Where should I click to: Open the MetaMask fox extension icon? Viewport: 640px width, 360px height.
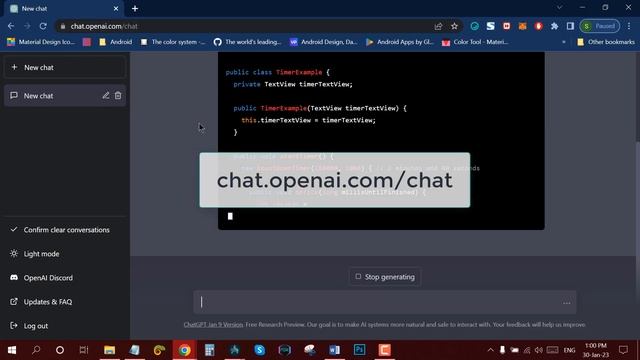click(522, 26)
